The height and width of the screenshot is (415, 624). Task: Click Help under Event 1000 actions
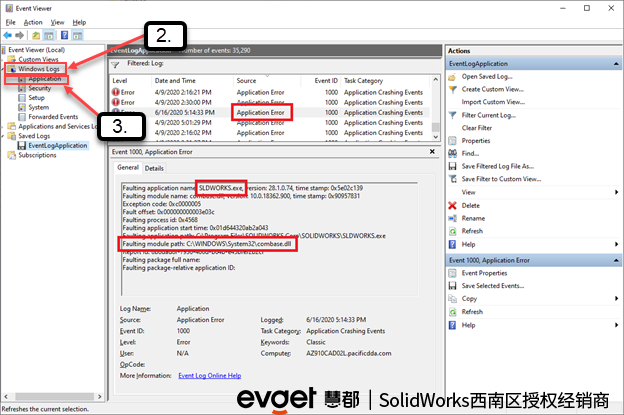click(468, 325)
